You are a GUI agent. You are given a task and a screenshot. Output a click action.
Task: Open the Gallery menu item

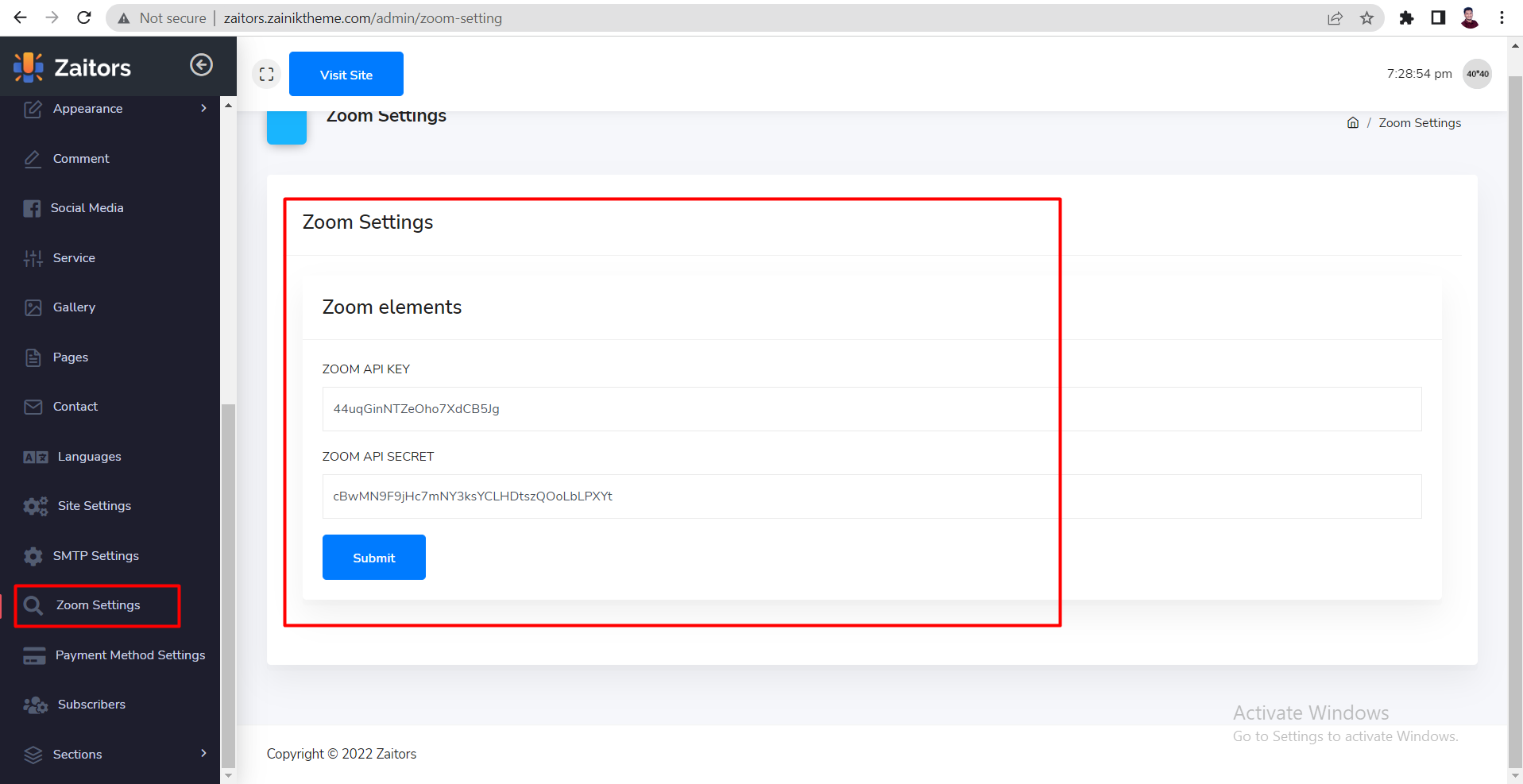(74, 307)
